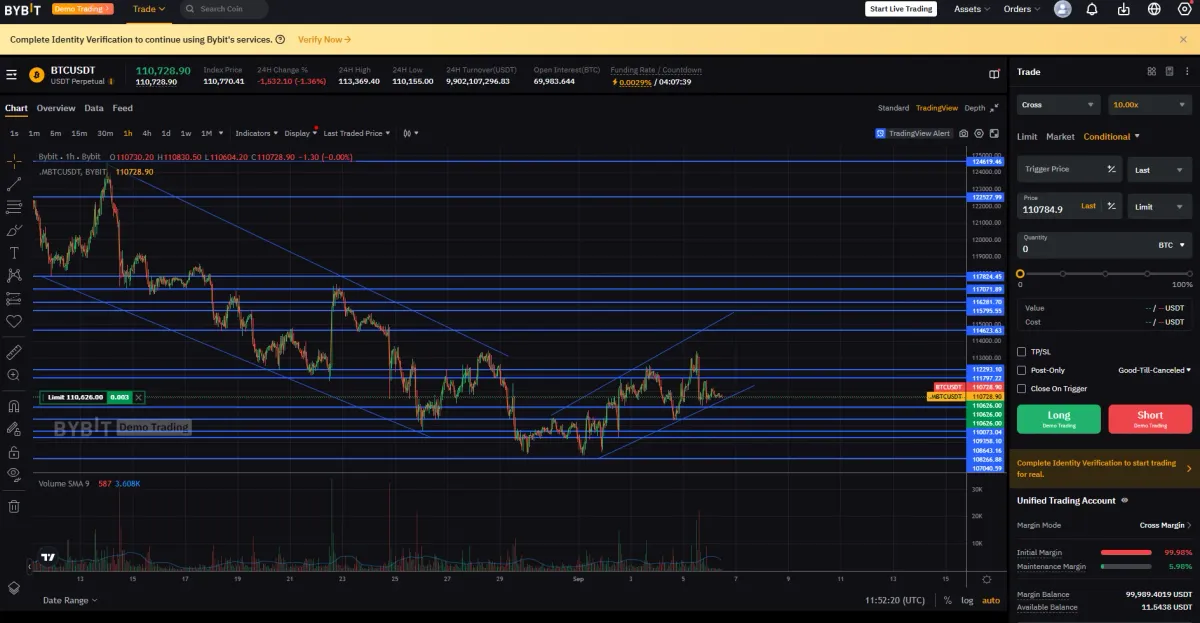This screenshot has height=623, width=1200.
Task: Open the Trade panel three-dot menu
Action: coord(1185,72)
